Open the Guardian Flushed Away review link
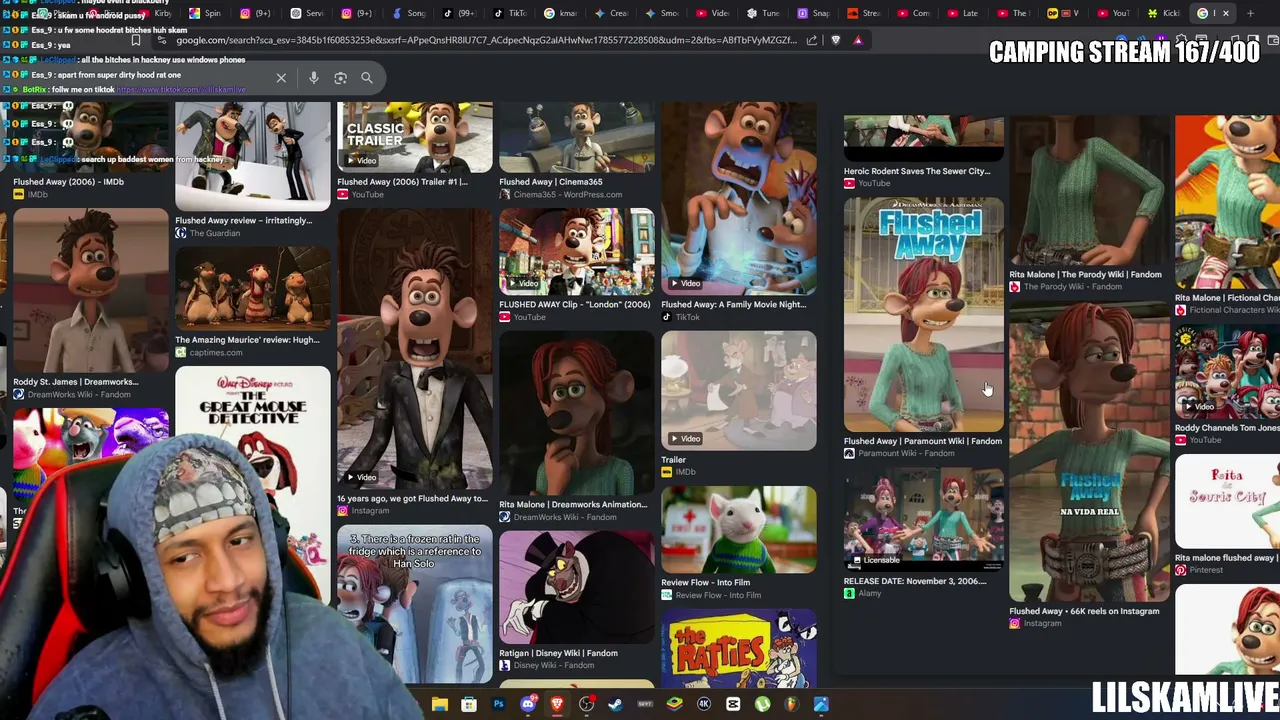The image size is (1280, 720). tap(244, 221)
